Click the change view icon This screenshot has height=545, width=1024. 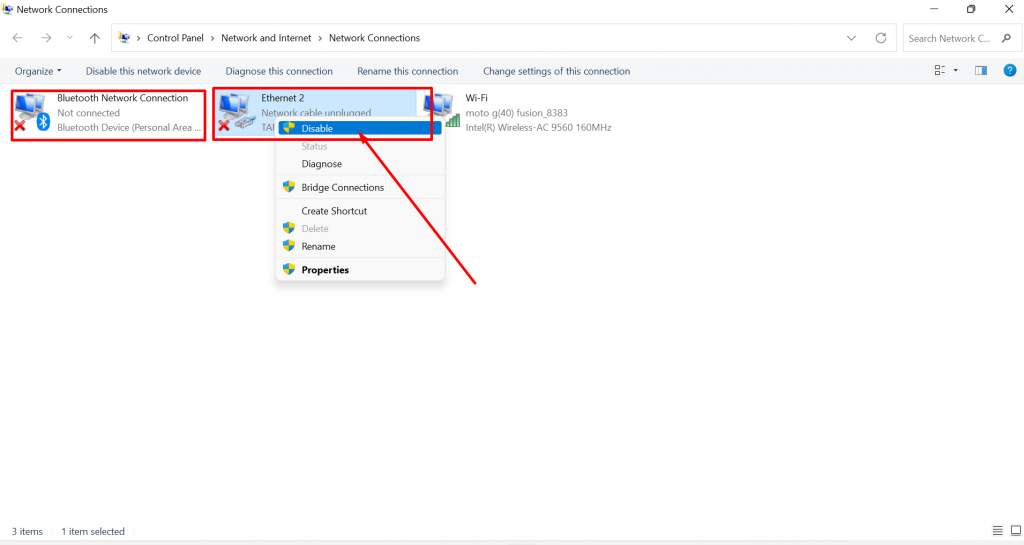(x=940, y=70)
